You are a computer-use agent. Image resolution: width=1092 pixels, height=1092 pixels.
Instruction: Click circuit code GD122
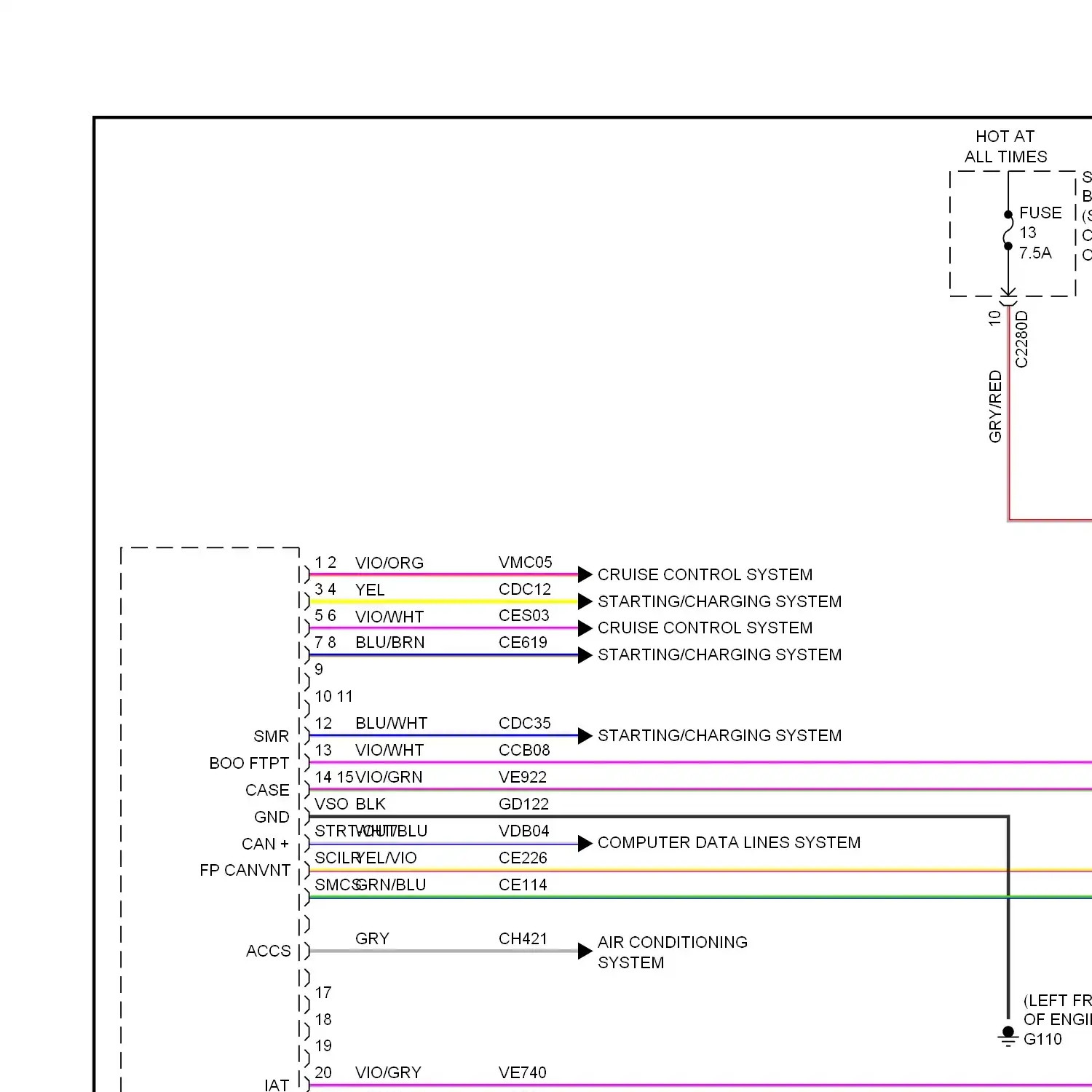click(x=523, y=804)
